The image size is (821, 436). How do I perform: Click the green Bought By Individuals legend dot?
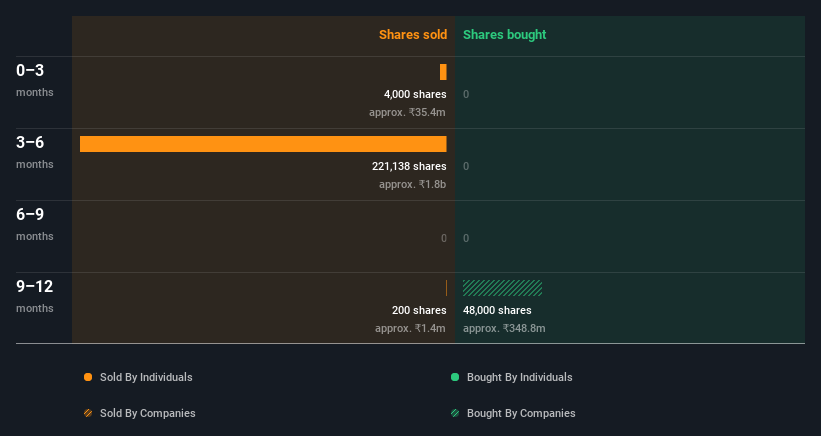click(455, 377)
